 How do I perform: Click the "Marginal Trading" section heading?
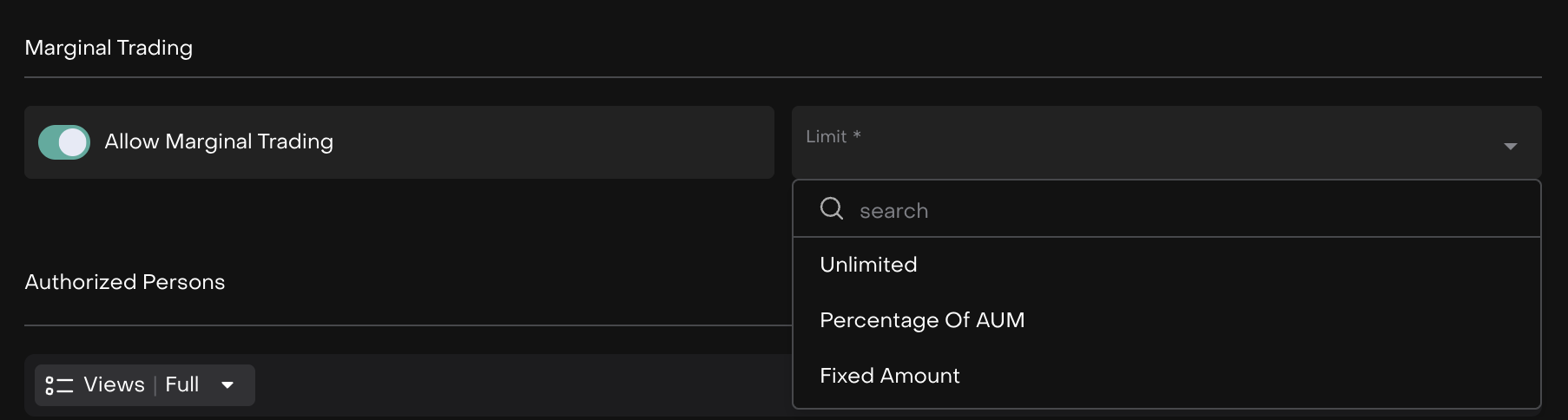(109, 48)
